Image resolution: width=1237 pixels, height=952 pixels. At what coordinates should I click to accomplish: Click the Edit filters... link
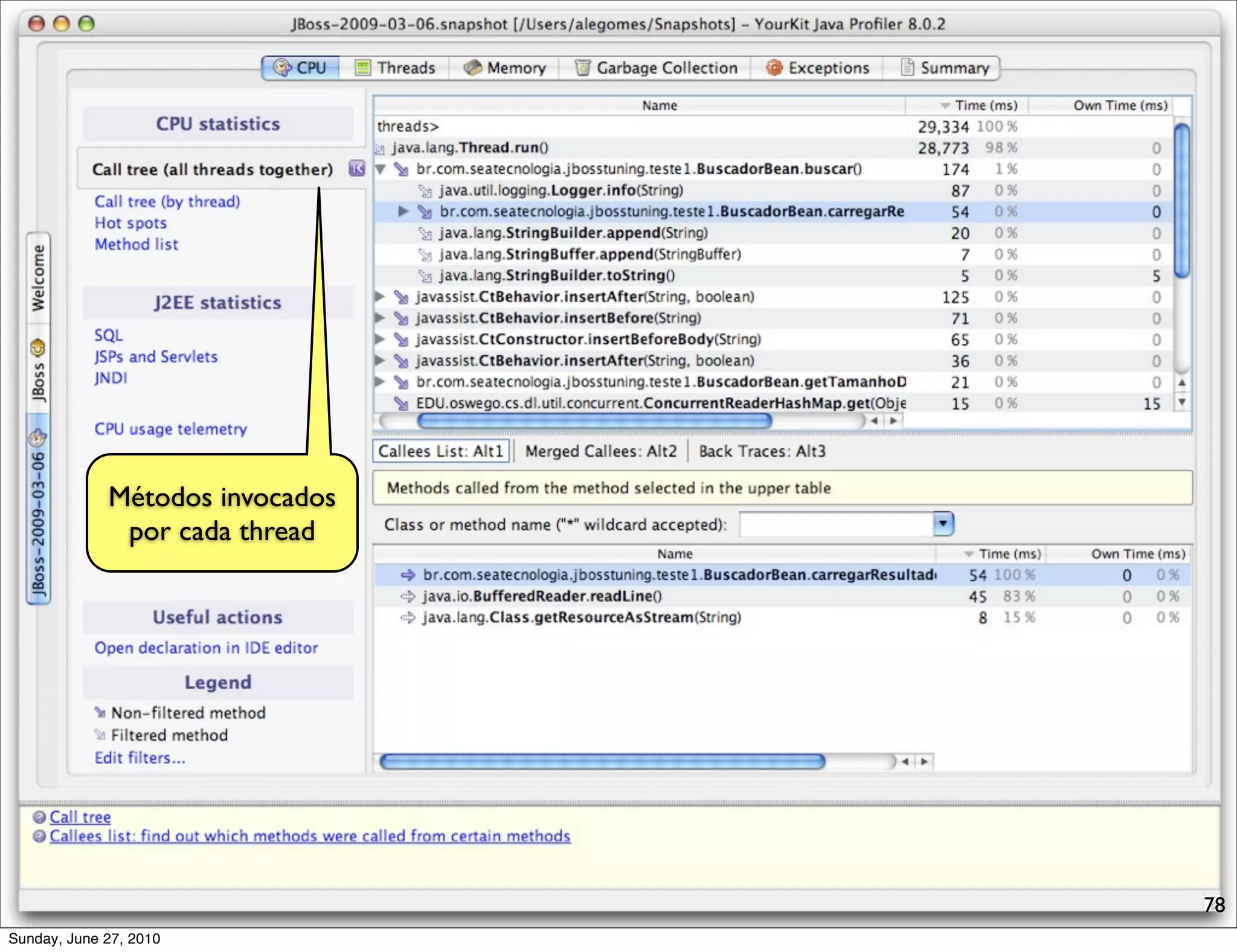pos(140,757)
